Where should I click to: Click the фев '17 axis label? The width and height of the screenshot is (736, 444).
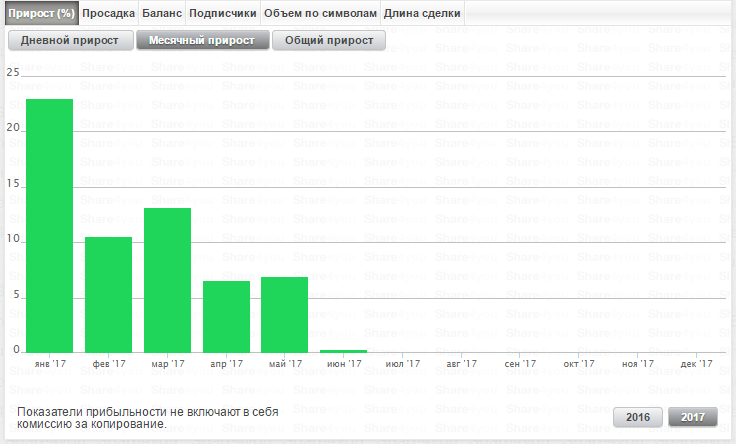coord(109,364)
